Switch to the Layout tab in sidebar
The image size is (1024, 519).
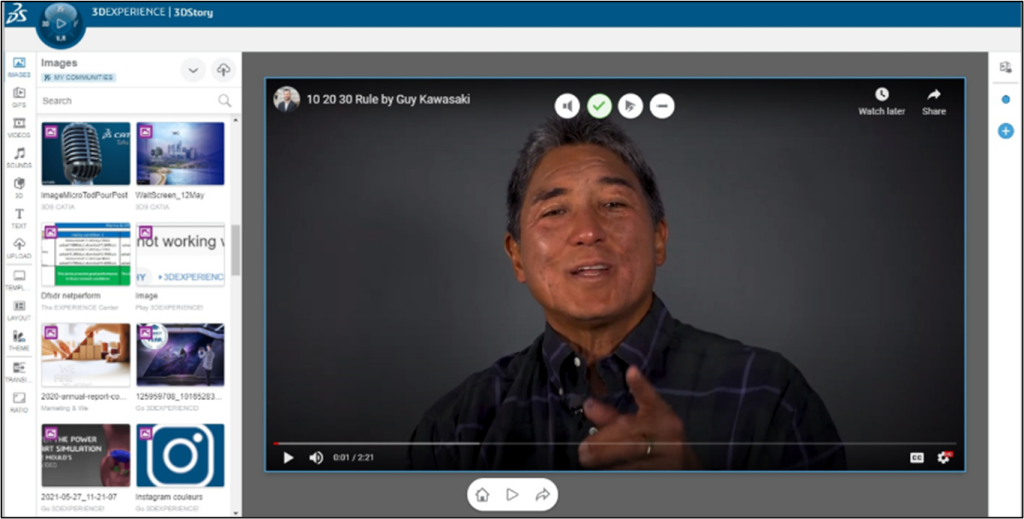(x=19, y=309)
